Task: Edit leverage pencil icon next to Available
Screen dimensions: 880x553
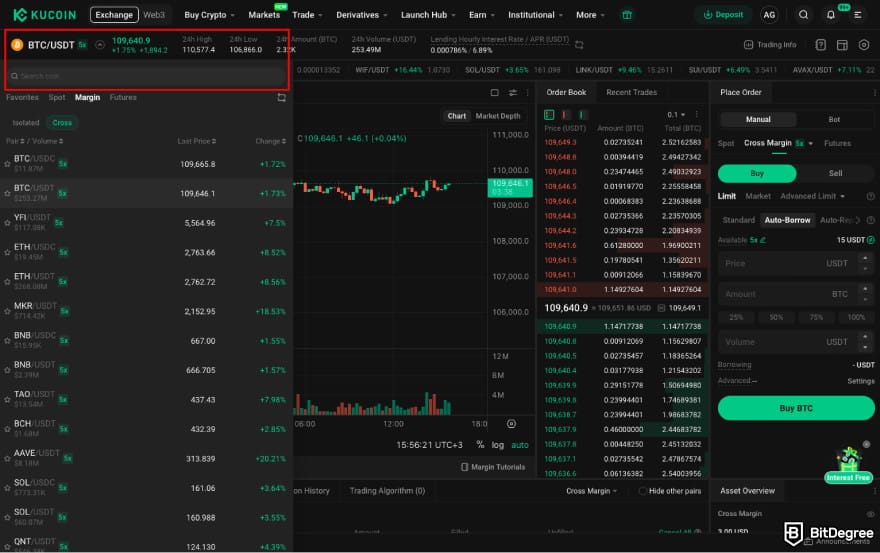Action: (x=763, y=240)
